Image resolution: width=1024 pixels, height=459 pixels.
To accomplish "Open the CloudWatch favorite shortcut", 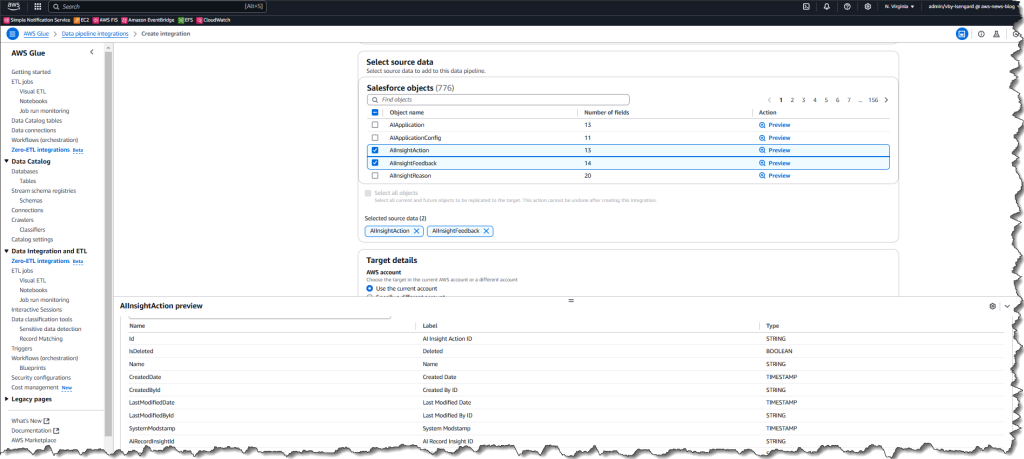I will coord(213,20).
